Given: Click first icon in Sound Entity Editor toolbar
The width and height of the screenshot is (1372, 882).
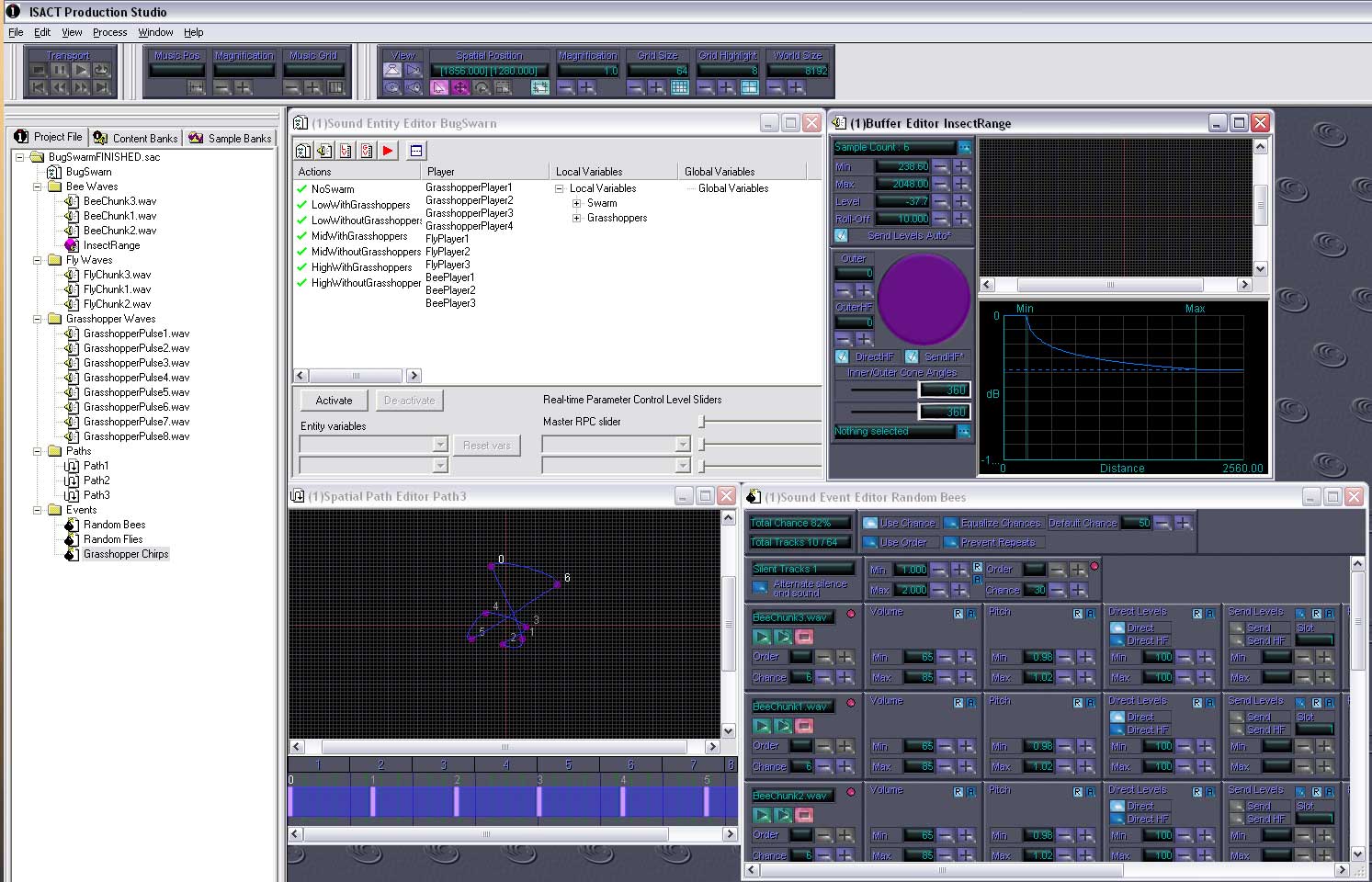Looking at the screenshot, I should pos(304,151).
